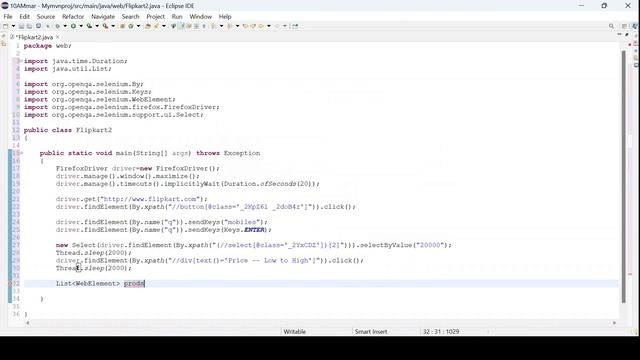Screen dimensions: 640x360
Task: Open the Coverage dropdown arrow
Action: point(97,26)
